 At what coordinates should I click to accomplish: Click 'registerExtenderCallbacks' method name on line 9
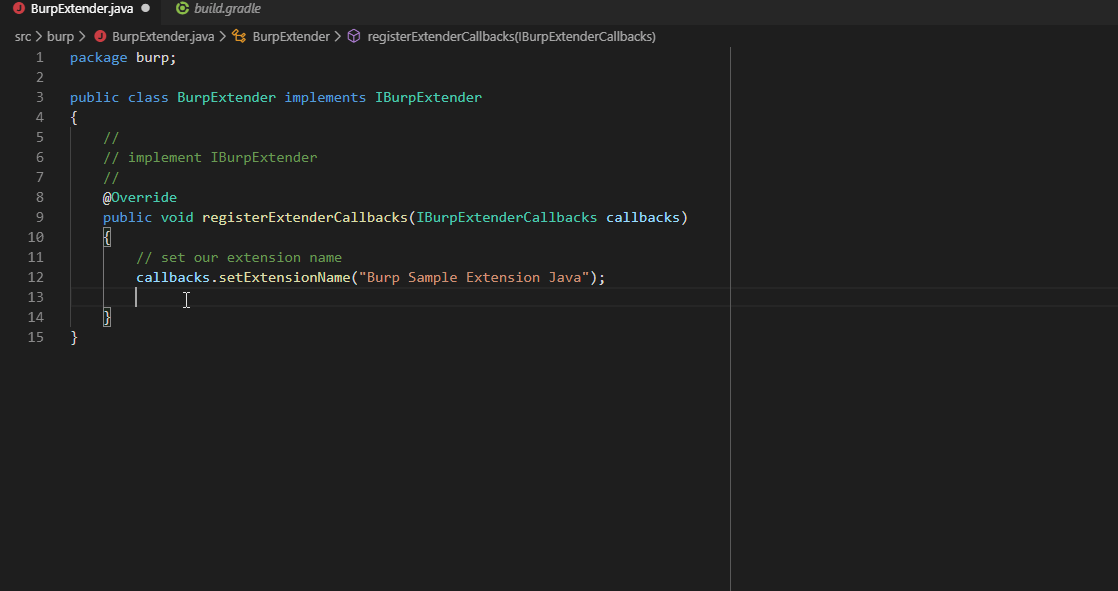(304, 217)
